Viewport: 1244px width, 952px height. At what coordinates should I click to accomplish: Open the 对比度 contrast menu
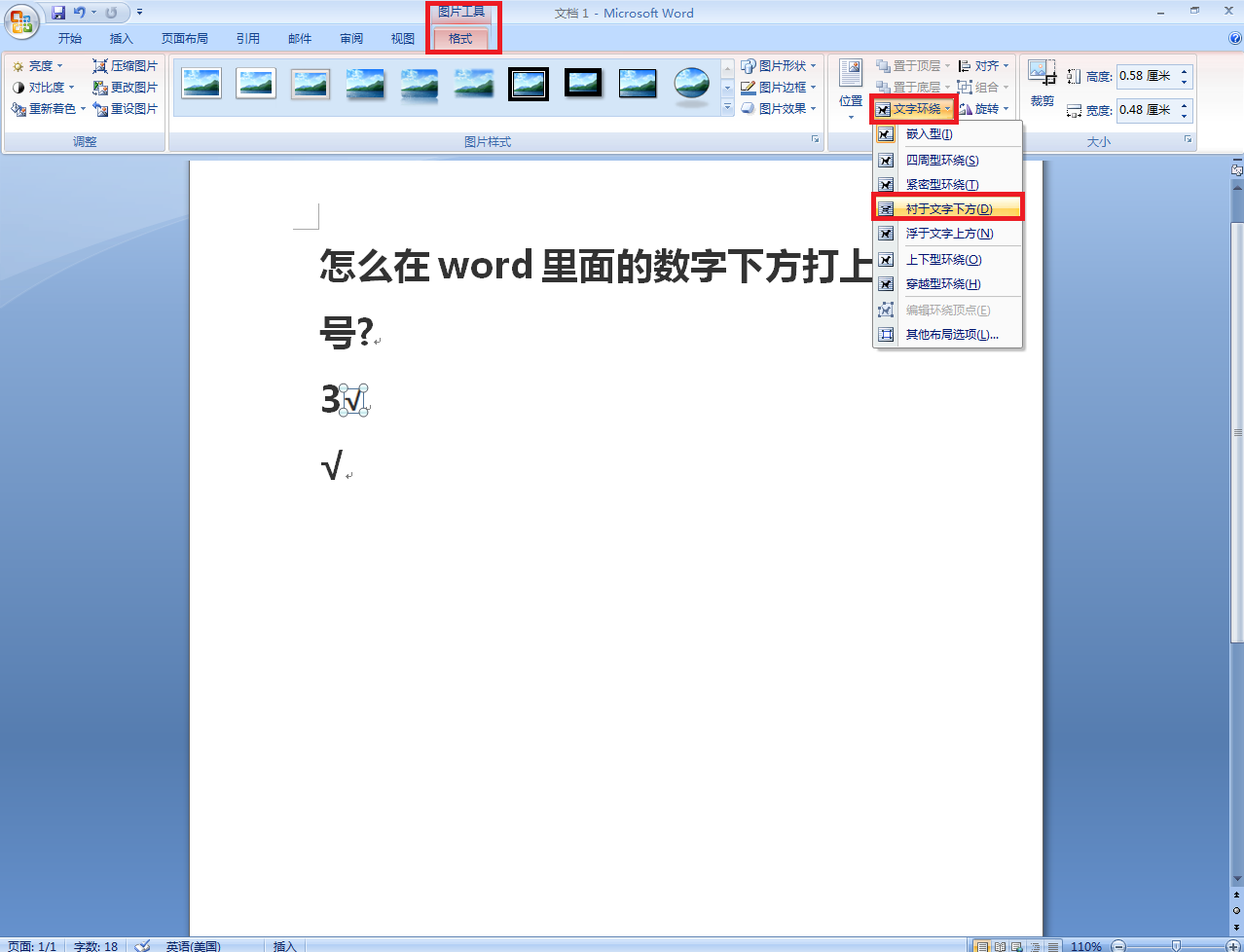43,88
